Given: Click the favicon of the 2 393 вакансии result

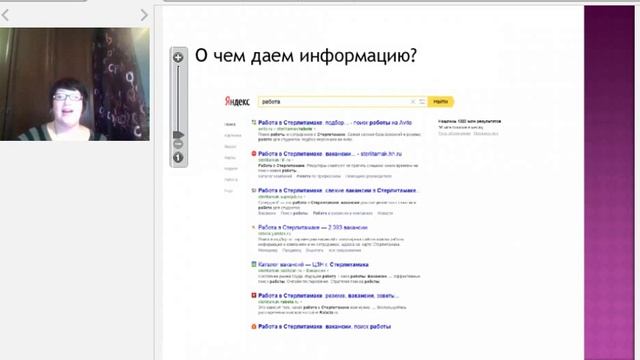Looking at the screenshot, I should coord(253,227).
